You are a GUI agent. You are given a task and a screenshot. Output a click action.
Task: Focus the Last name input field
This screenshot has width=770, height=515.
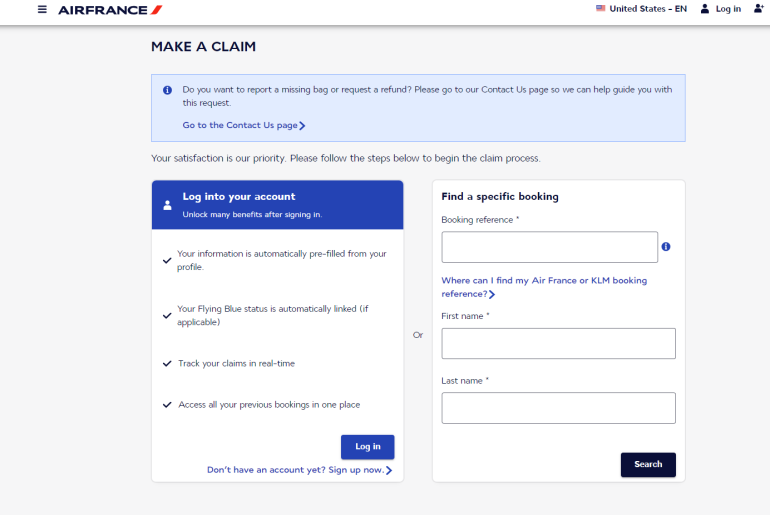(558, 408)
